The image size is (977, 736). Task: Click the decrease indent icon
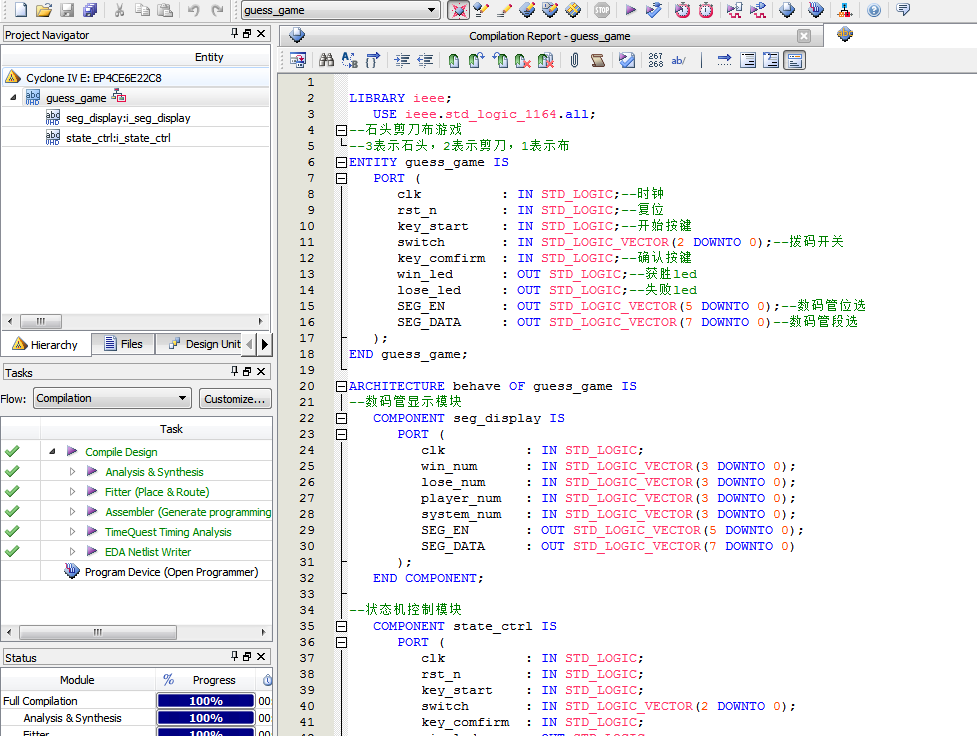425,60
